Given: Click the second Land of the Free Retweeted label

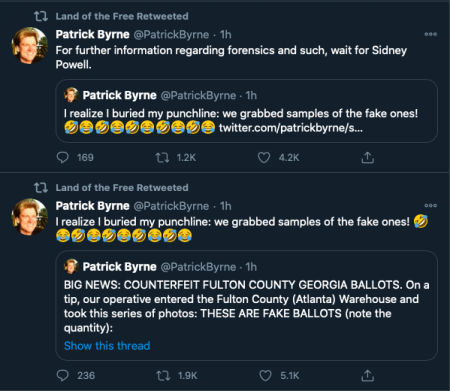Looking at the screenshot, I should [x=122, y=188].
